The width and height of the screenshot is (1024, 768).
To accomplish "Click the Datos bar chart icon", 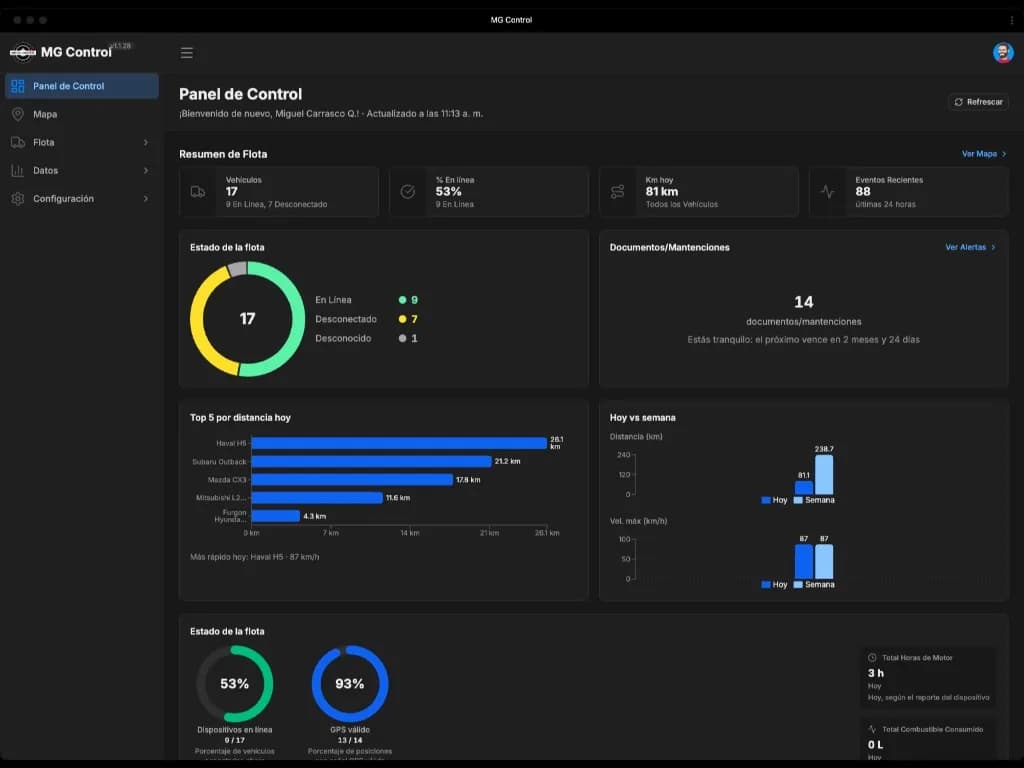I will tap(18, 170).
